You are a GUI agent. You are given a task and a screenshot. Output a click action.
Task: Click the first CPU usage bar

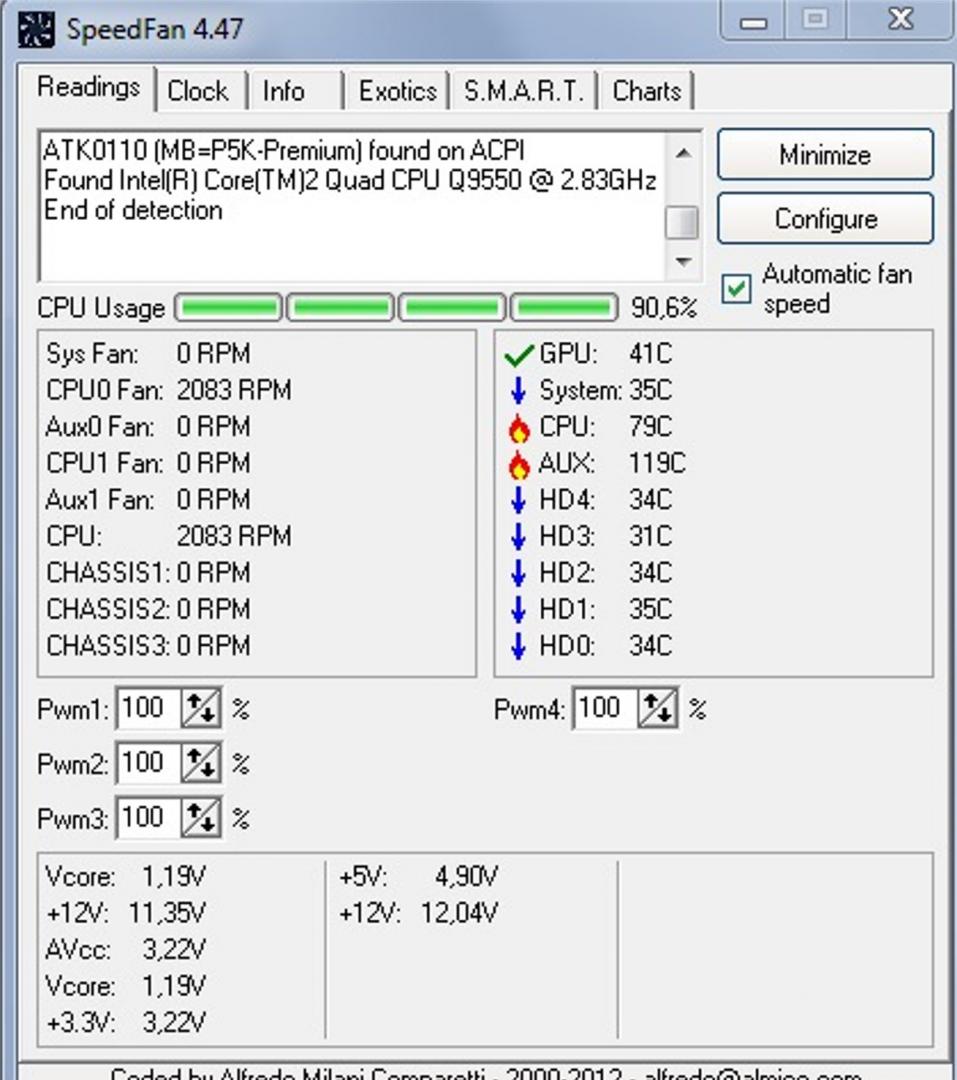click(x=229, y=308)
